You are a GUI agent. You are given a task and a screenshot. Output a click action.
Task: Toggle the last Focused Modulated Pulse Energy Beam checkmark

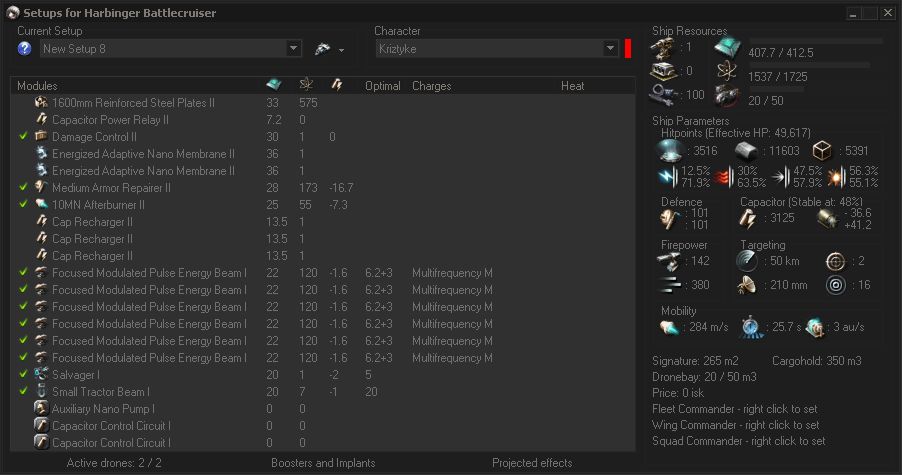(x=23, y=358)
